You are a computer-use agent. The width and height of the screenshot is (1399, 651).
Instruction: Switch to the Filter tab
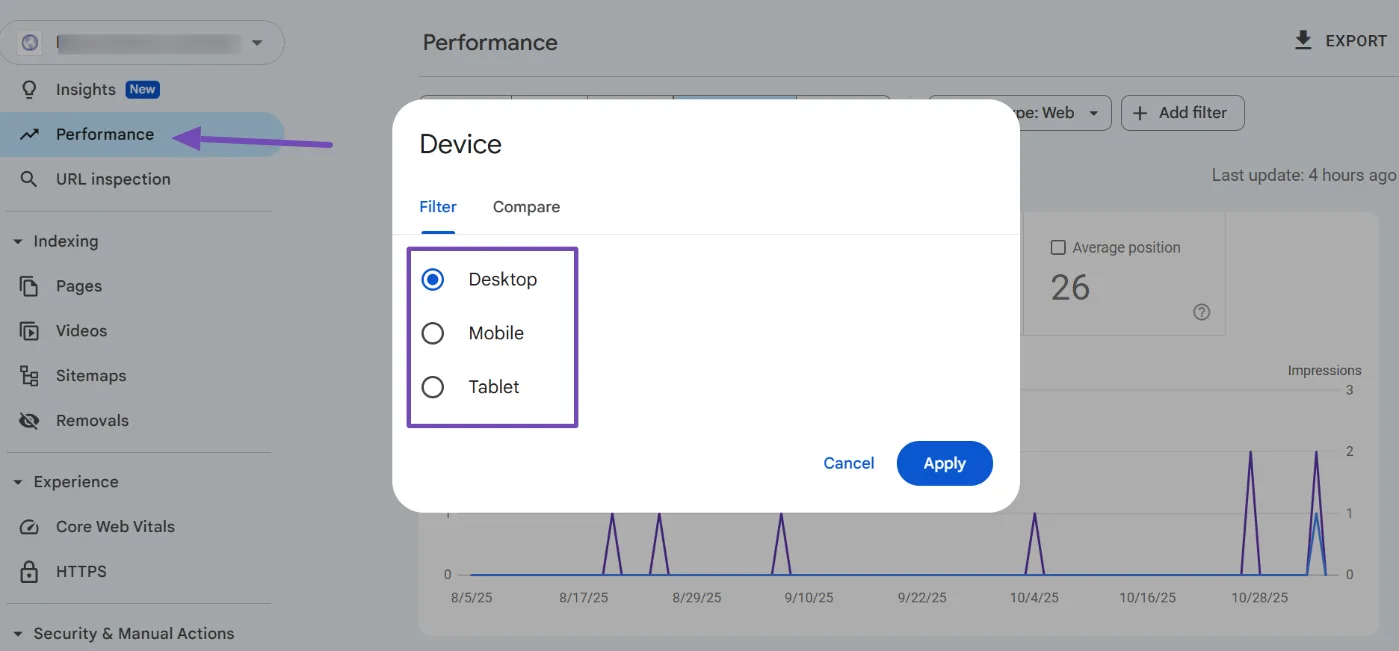pos(438,207)
